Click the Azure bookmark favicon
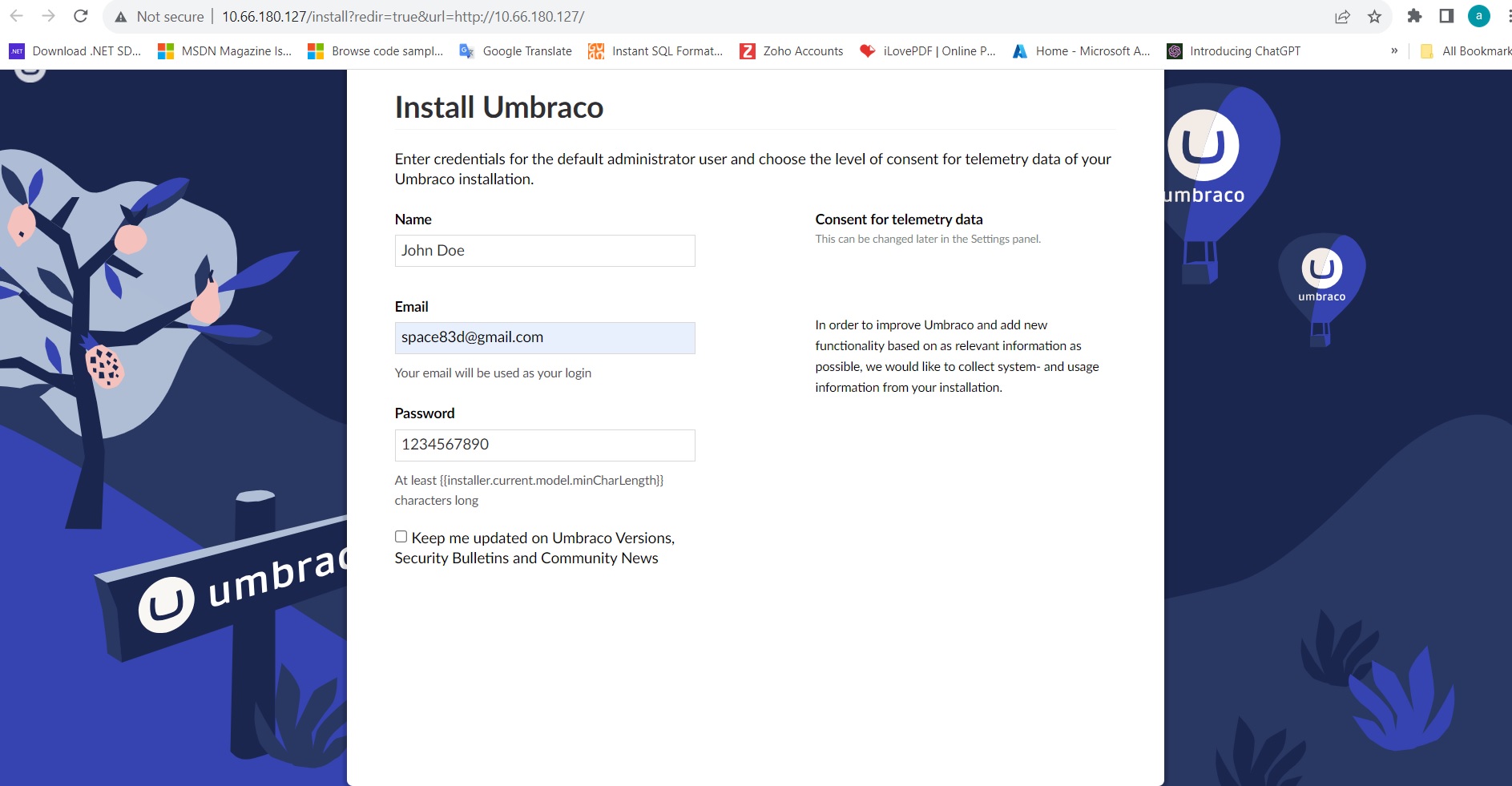This screenshot has height=786, width=1512. [x=1020, y=51]
